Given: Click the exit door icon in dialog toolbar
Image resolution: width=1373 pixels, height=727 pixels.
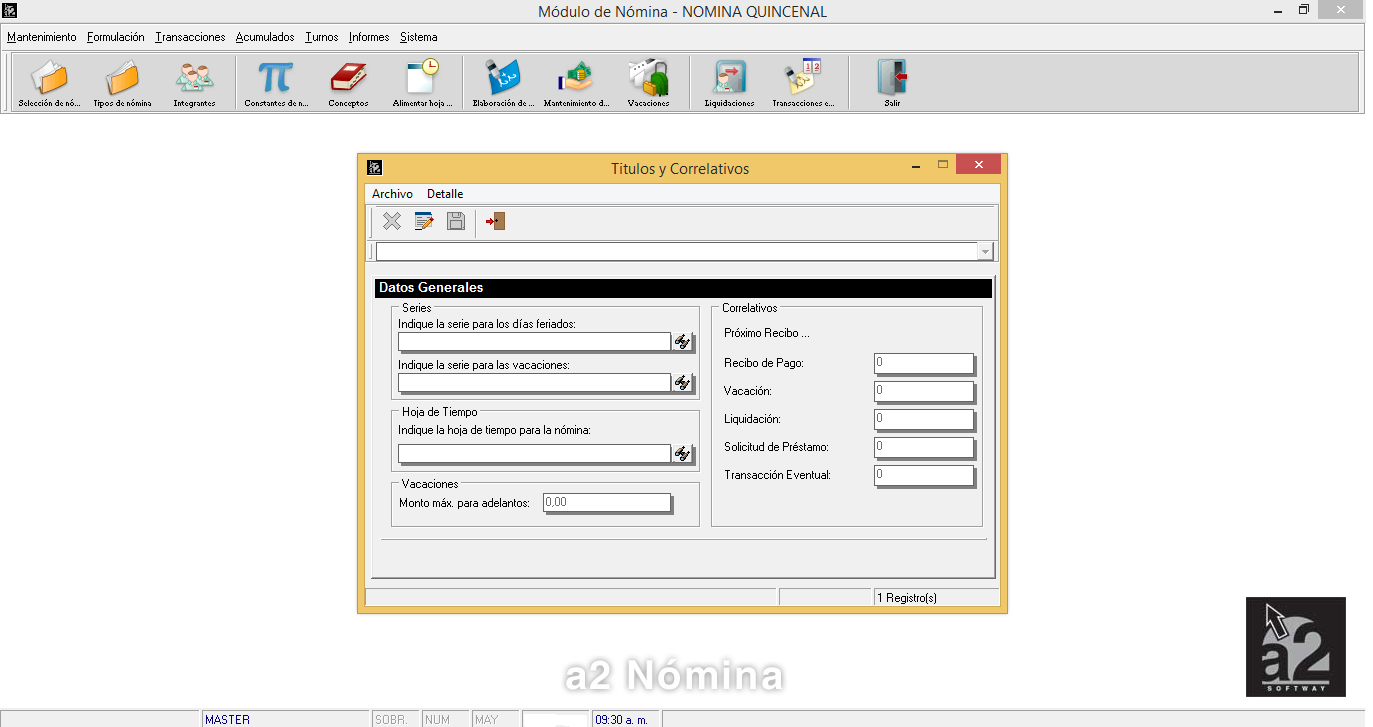Looking at the screenshot, I should (x=495, y=221).
